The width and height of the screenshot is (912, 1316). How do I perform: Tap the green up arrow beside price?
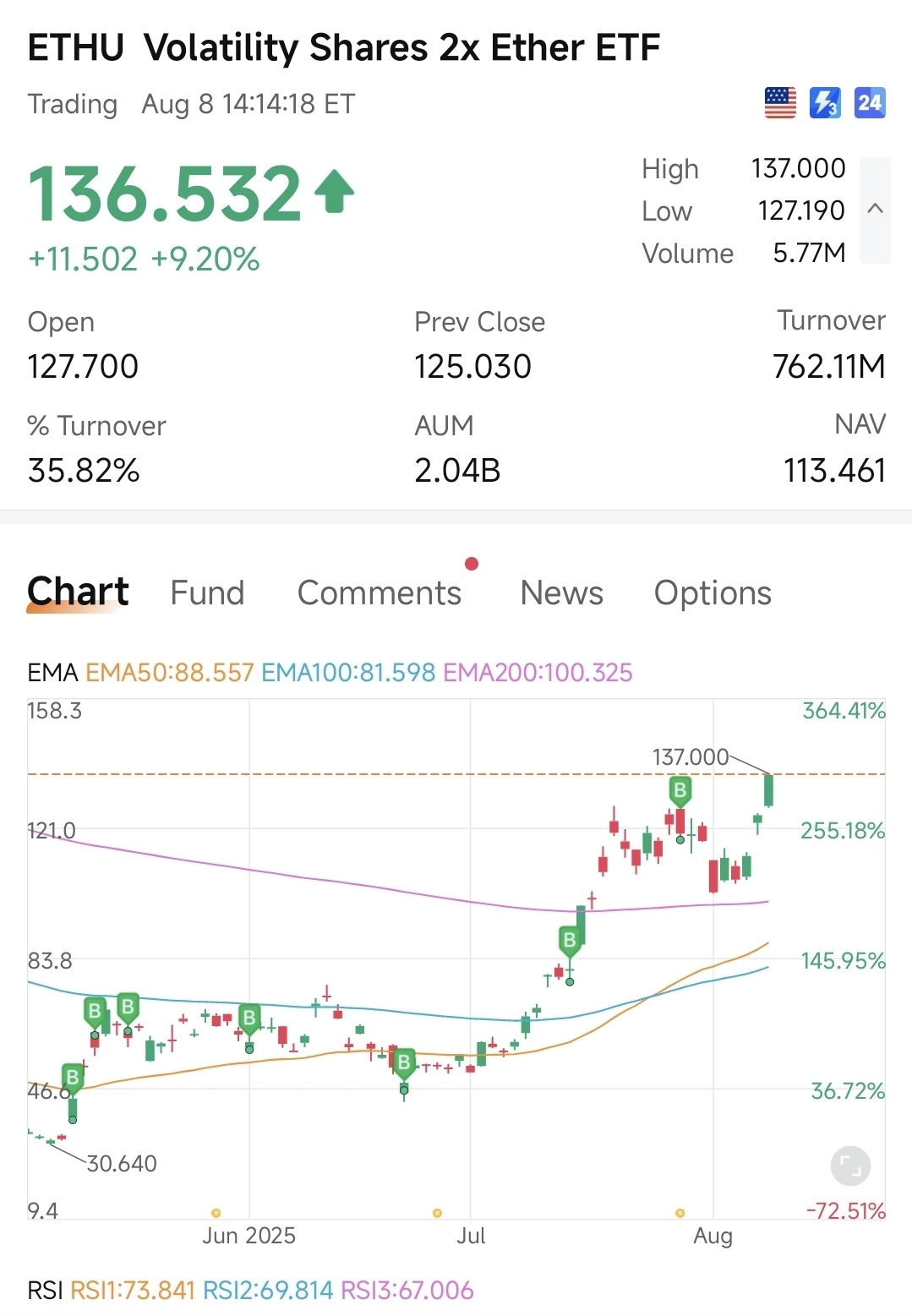[x=335, y=192]
